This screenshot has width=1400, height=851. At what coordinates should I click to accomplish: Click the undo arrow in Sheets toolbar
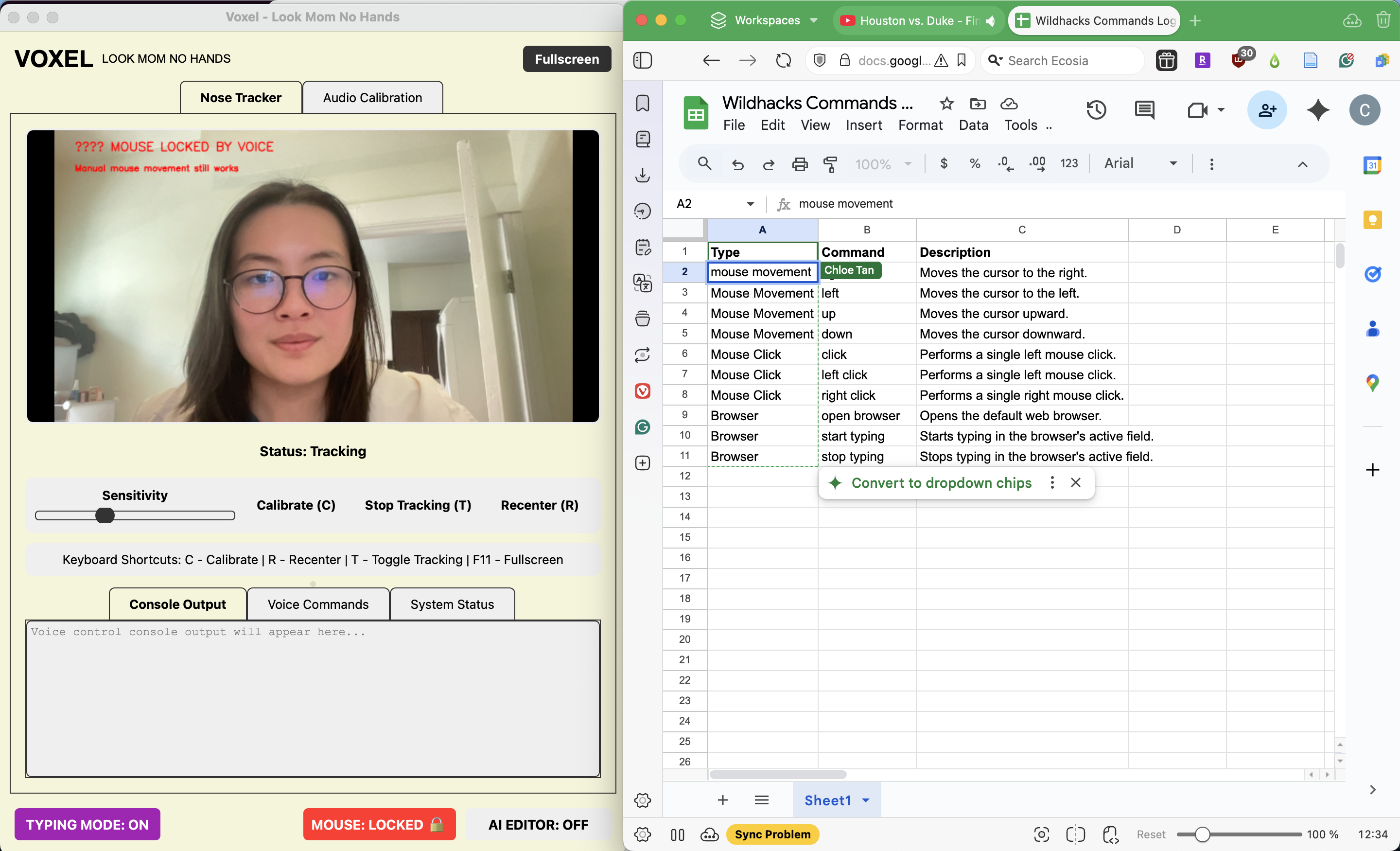click(x=737, y=164)
